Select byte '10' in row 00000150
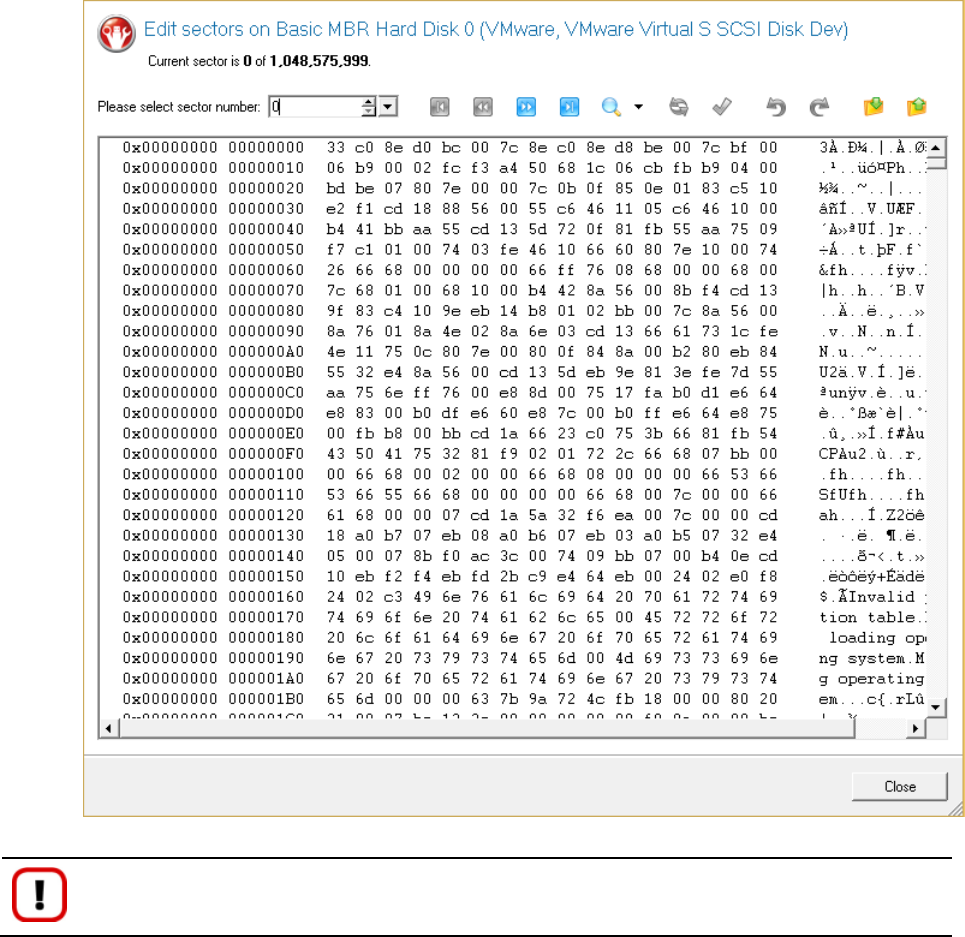Image resolution: width=965 pixels, height=937 pixels. (x=335, y=576)
